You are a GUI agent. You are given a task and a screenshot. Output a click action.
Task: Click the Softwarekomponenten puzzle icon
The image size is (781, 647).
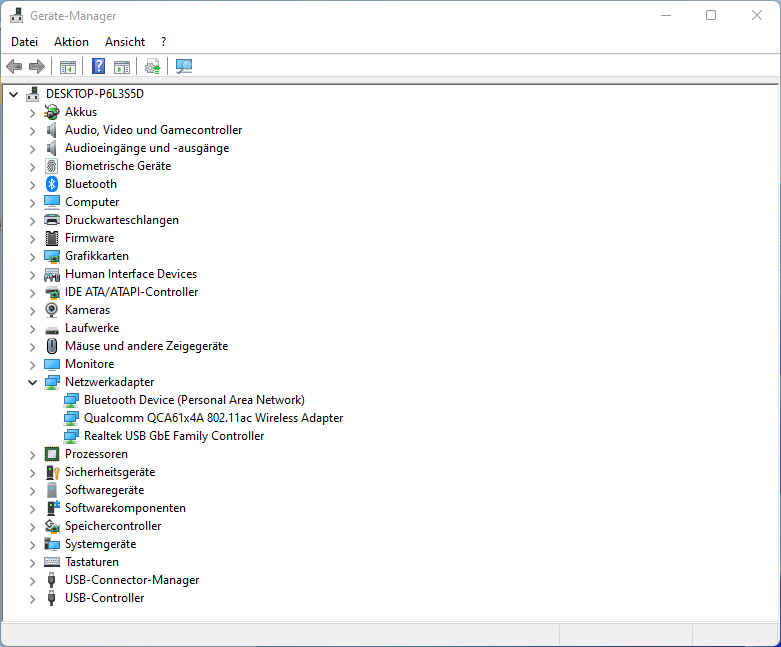pos(52,508)
